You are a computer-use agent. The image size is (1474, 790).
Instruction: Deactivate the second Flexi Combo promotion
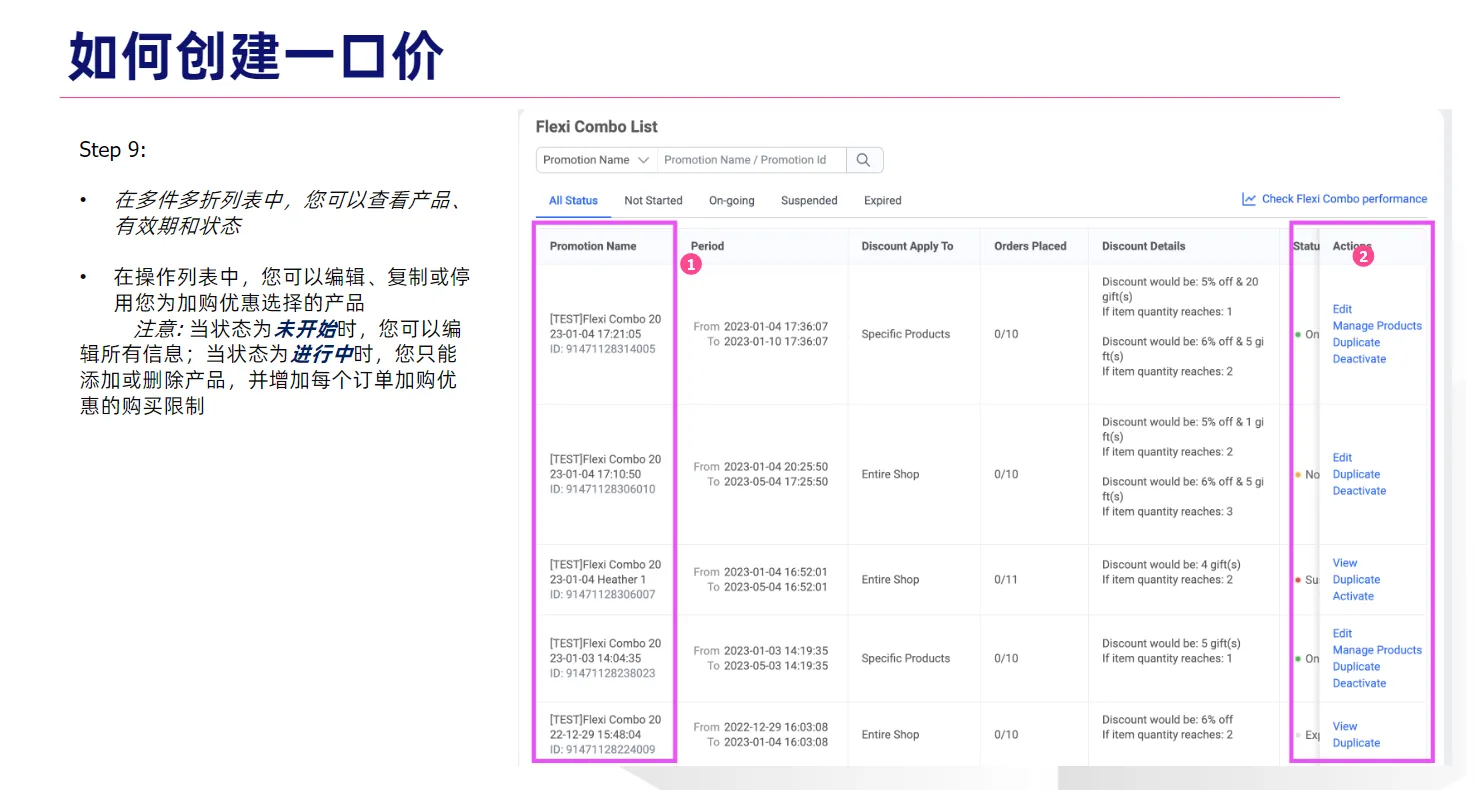[x=1359, y=490]
